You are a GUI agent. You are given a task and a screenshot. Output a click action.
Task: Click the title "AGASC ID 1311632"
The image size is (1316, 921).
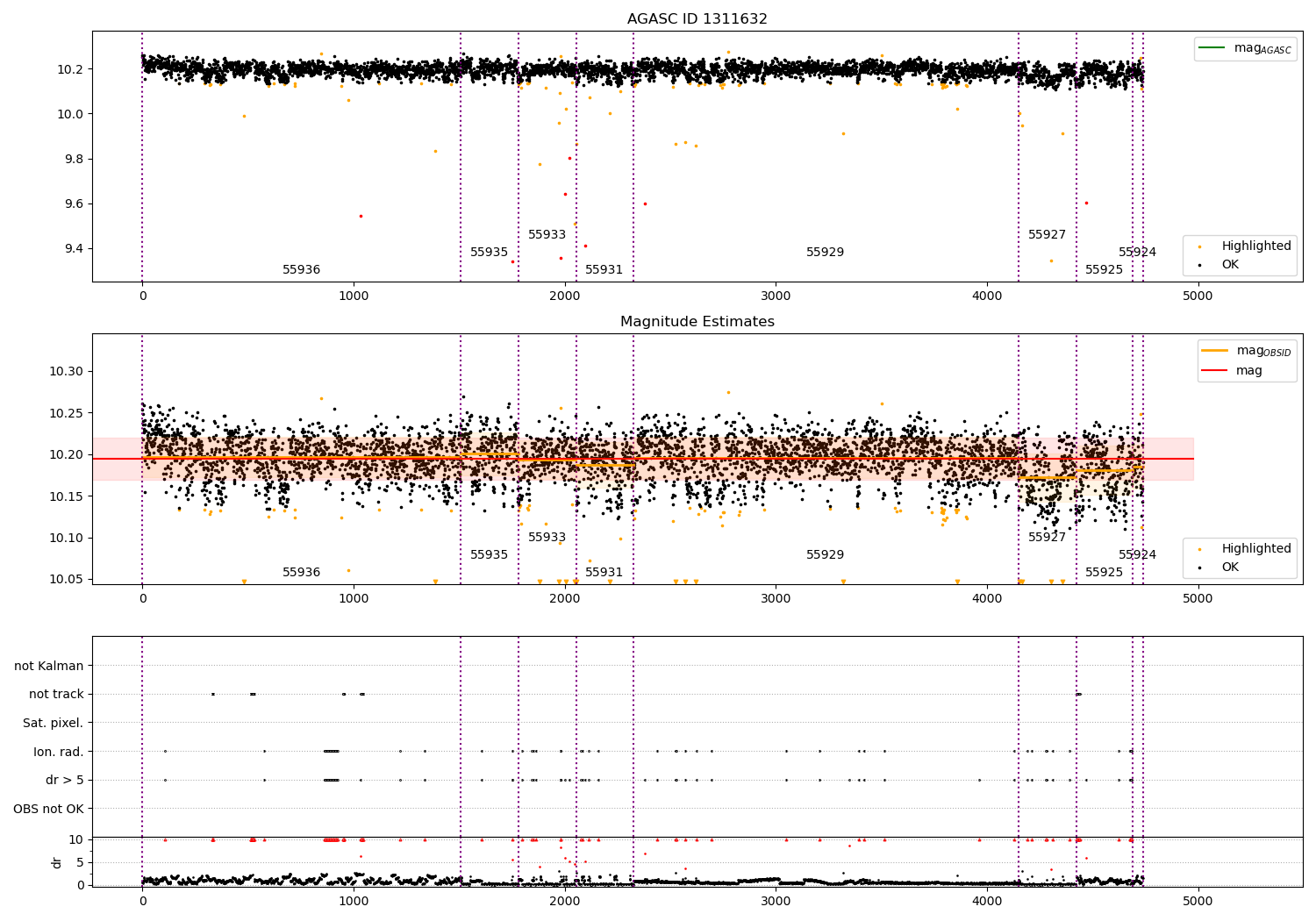coord(697,18)
